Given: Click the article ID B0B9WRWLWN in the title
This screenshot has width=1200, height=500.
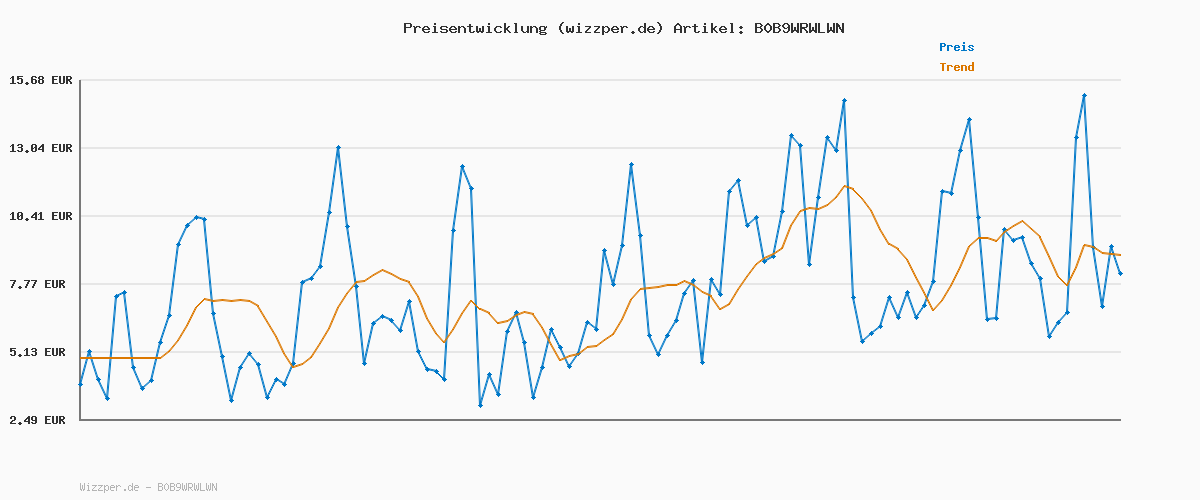Looking at the screenshot, I should [x=795, y=28].
